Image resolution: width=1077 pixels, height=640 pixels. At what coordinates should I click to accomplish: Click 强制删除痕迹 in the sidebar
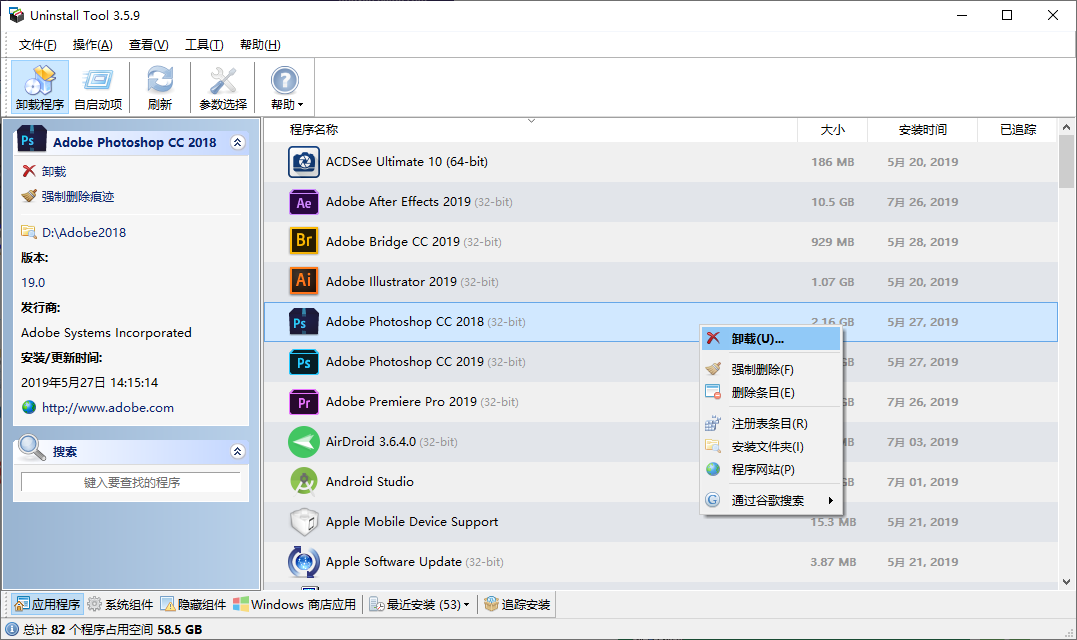pyautogui.click(x=78, y=196)
